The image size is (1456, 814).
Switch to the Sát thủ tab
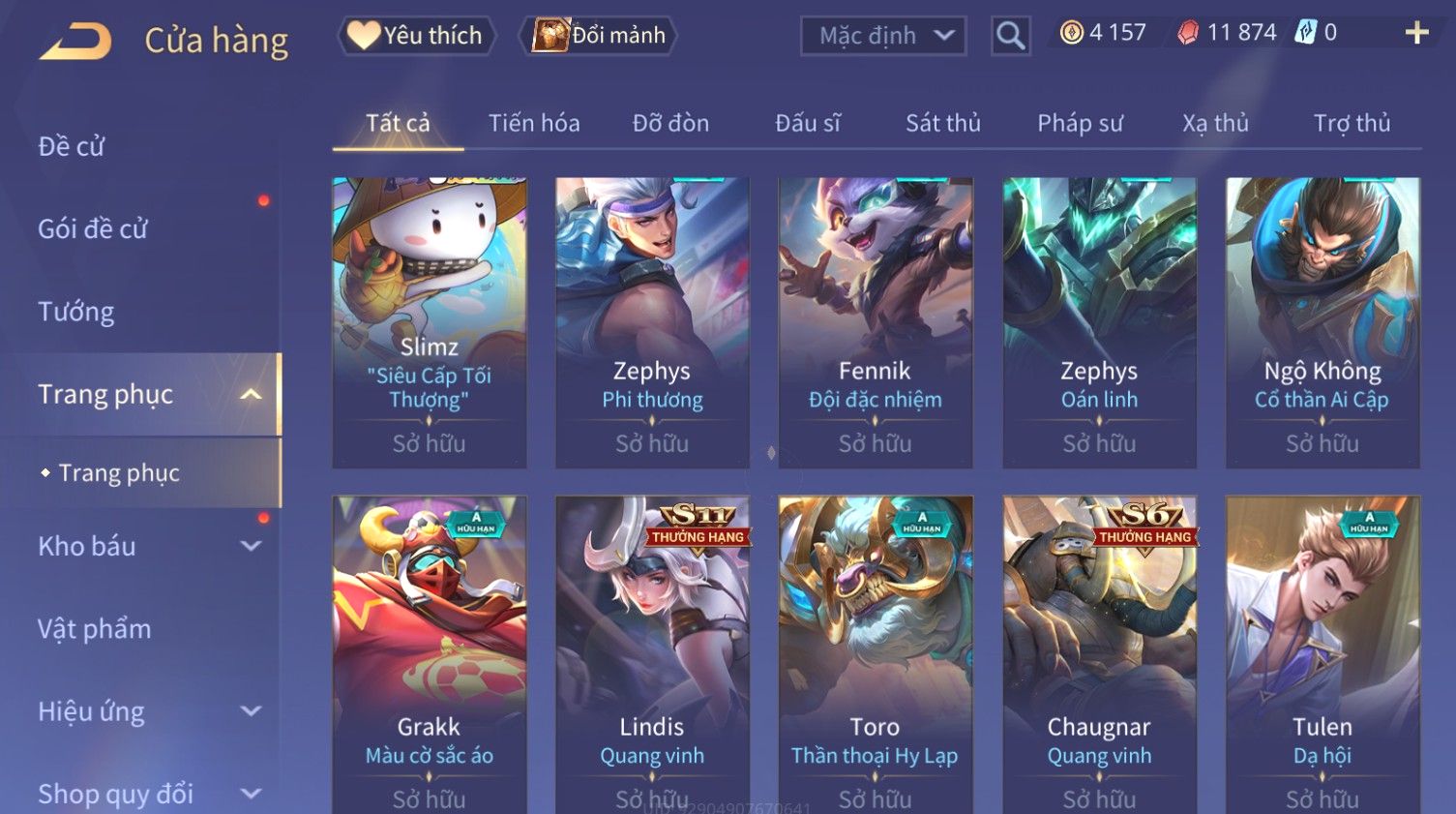pyautogui.click(x=942, y=123)
